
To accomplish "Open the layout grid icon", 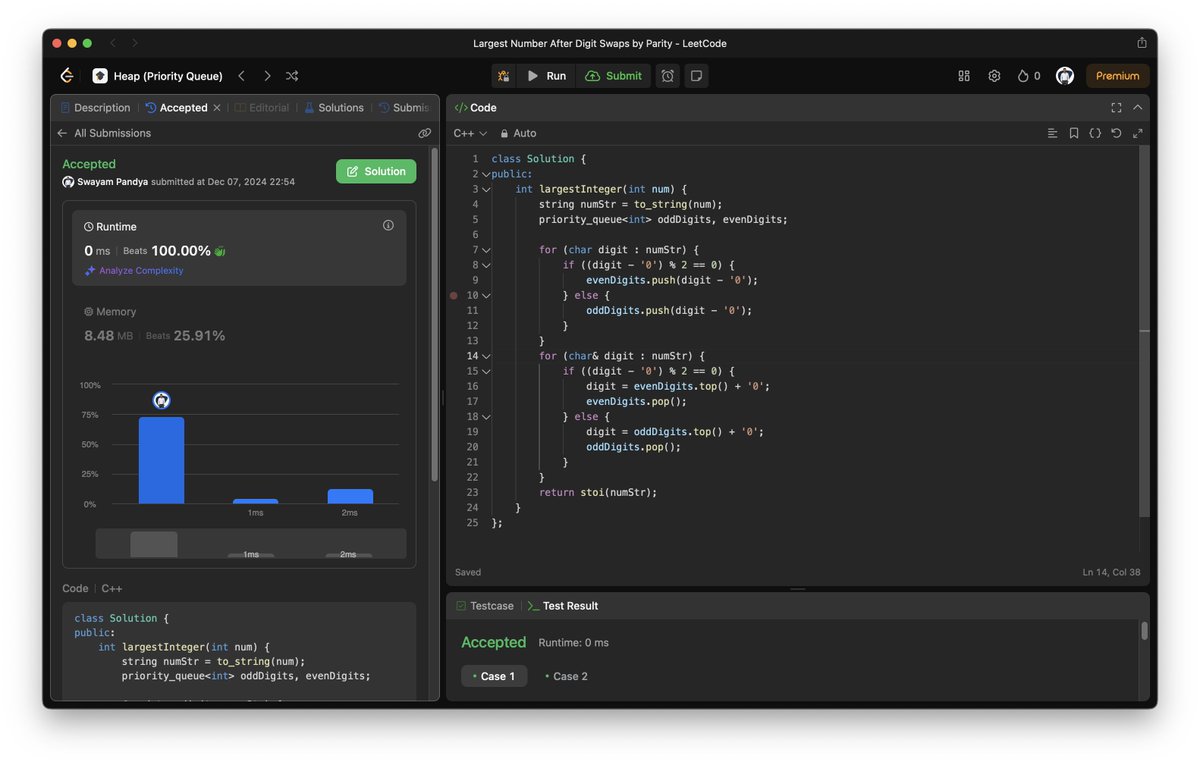I will tap(964, 76).
